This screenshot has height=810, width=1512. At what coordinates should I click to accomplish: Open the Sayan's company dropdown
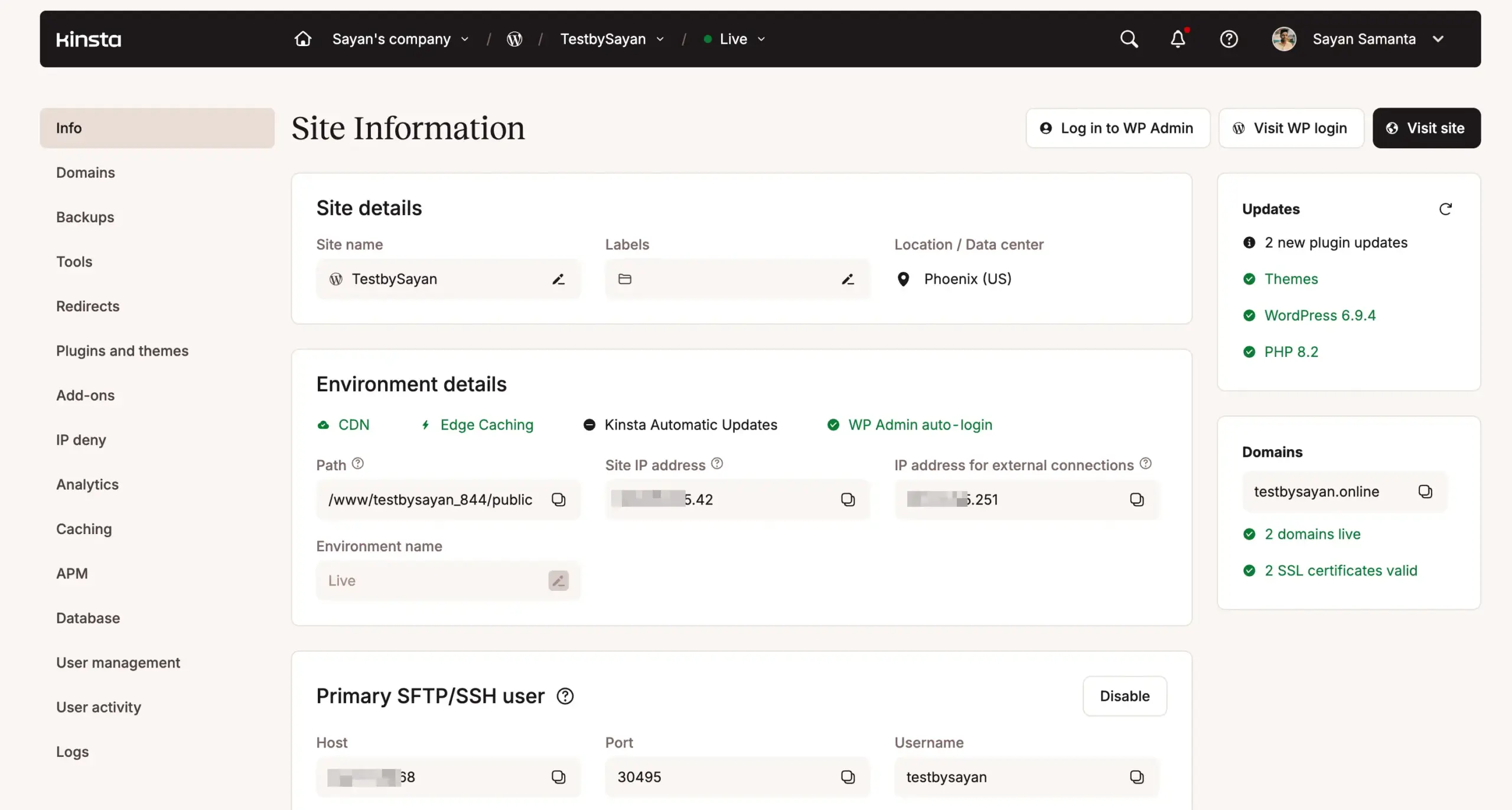(465, 38)
